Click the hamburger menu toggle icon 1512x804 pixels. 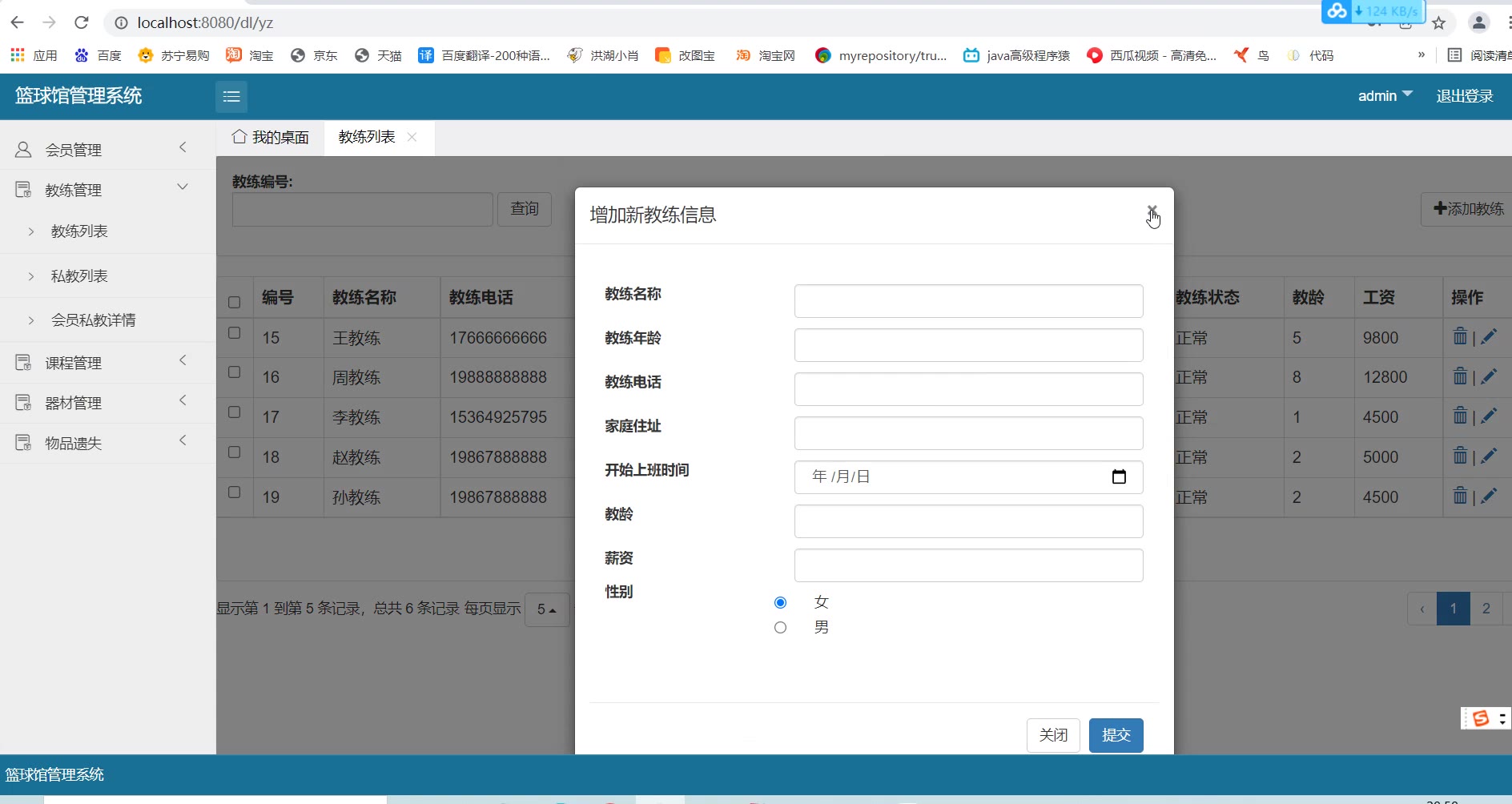click(x=231, y=97)
